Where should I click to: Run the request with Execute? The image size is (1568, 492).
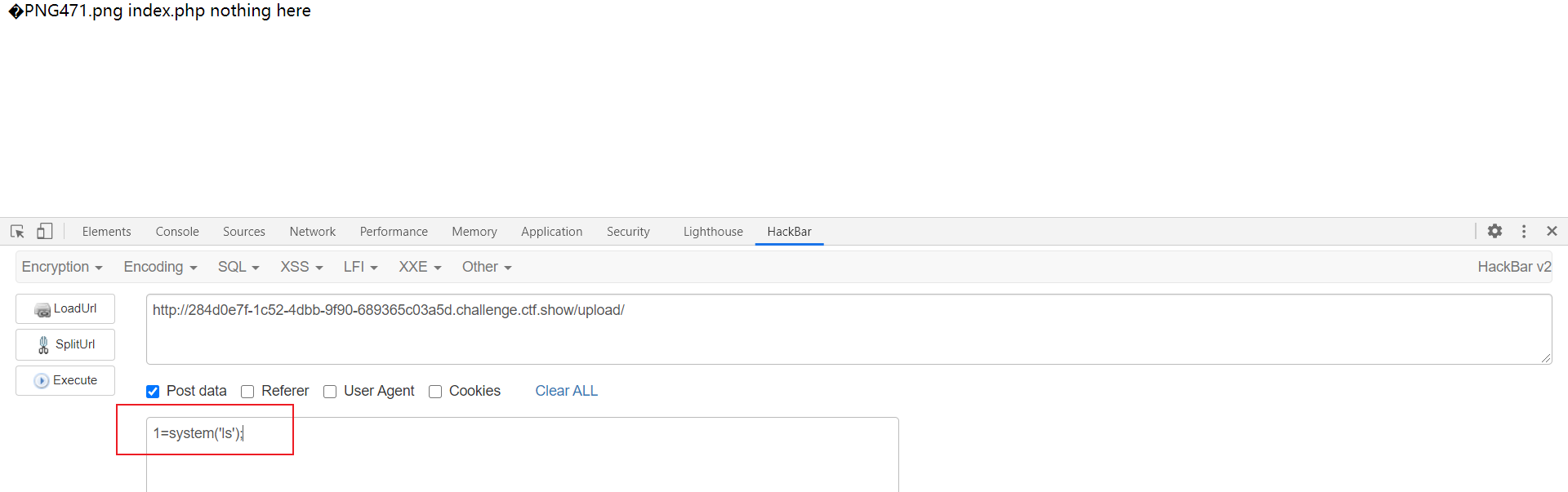[65, 381]
